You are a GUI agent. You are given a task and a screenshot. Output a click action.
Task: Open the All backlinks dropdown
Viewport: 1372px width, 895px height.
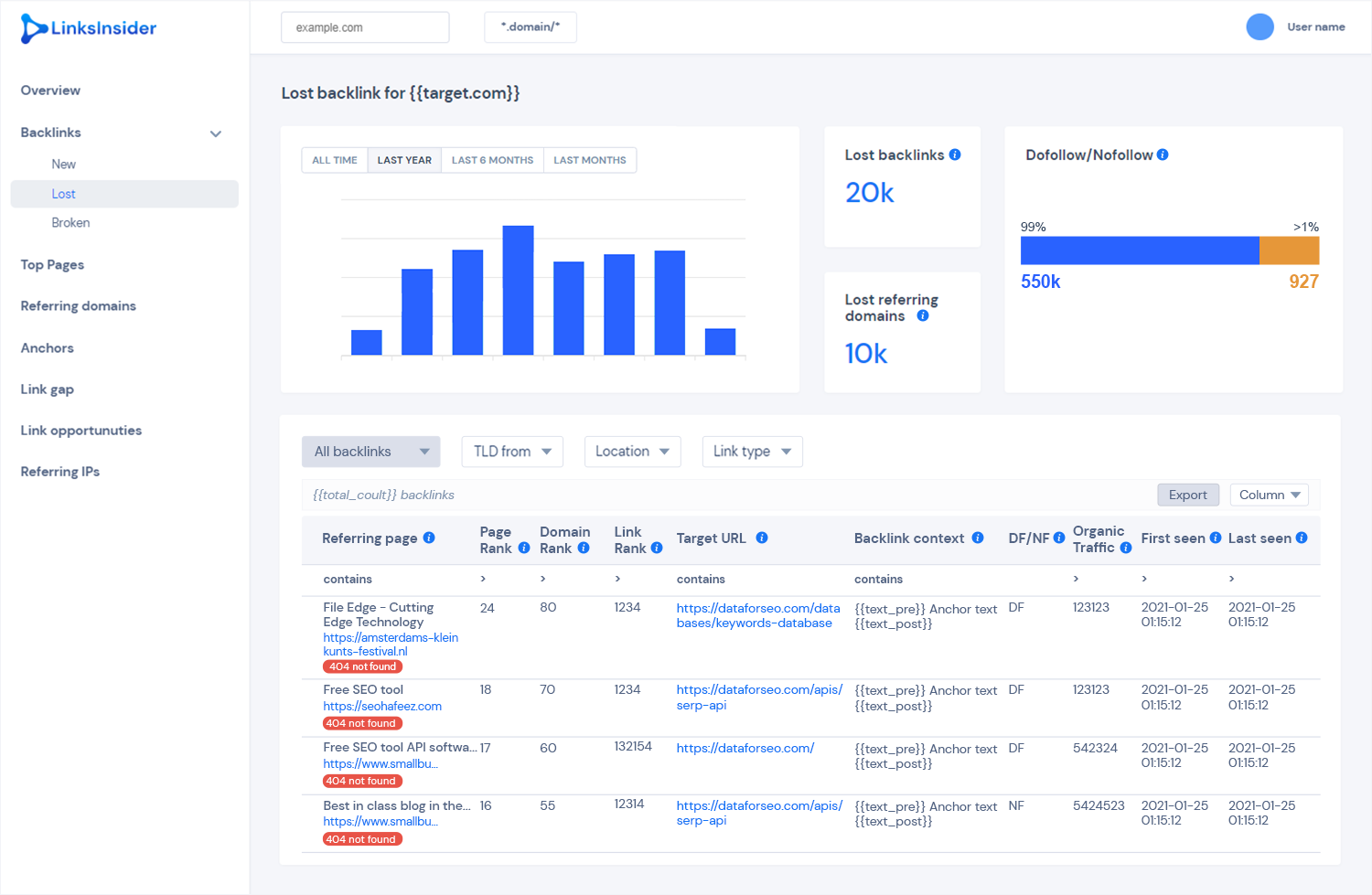pos(371,452)
